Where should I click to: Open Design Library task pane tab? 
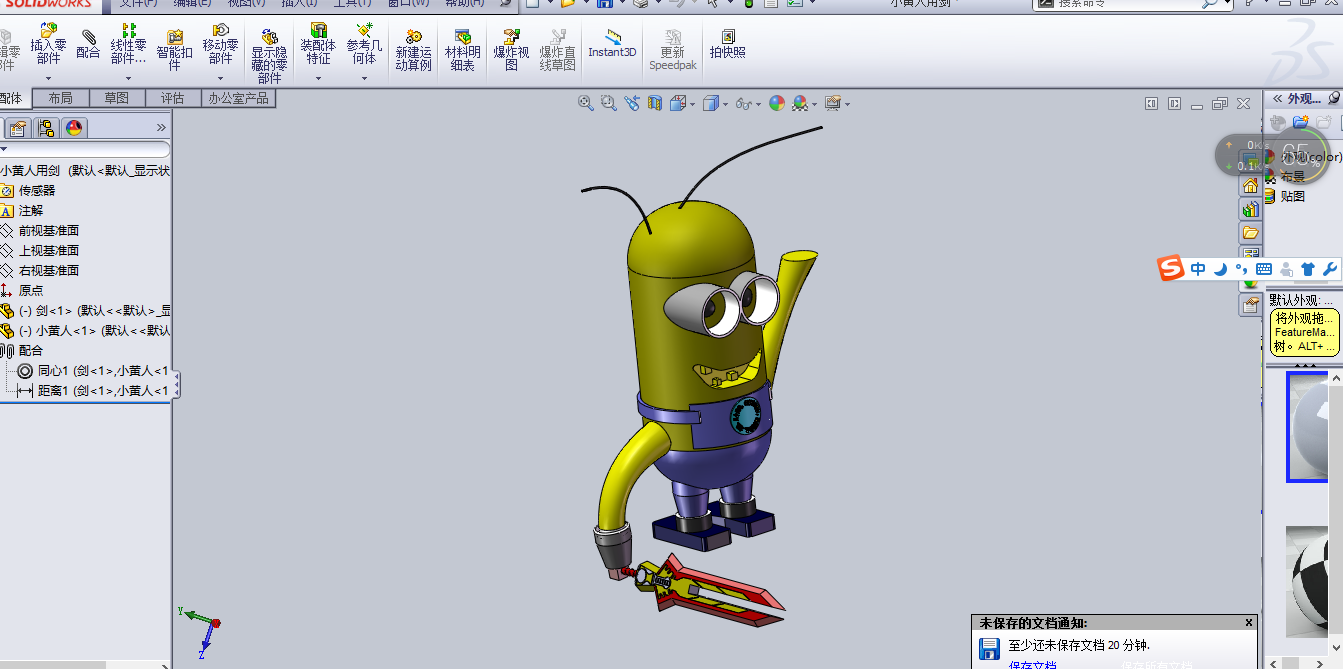(x=1250, y=209)
